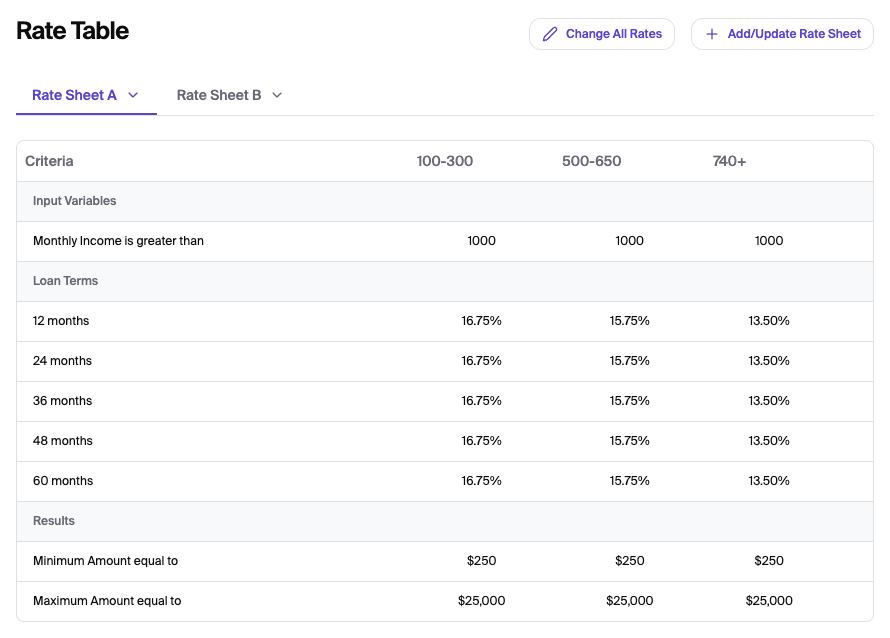Click the pencil icon in Change All Rates
The height and width of the screenshot is (638, 890).
549,34
